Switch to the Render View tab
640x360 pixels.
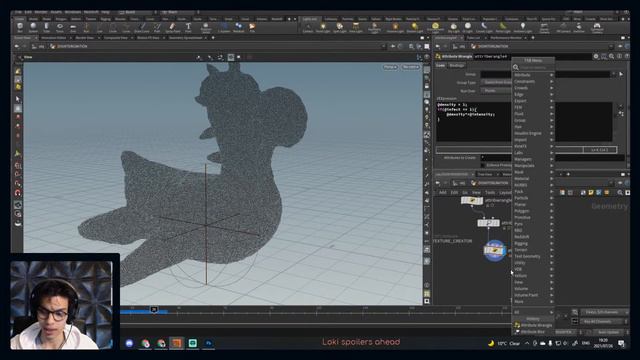click(85, 38)
